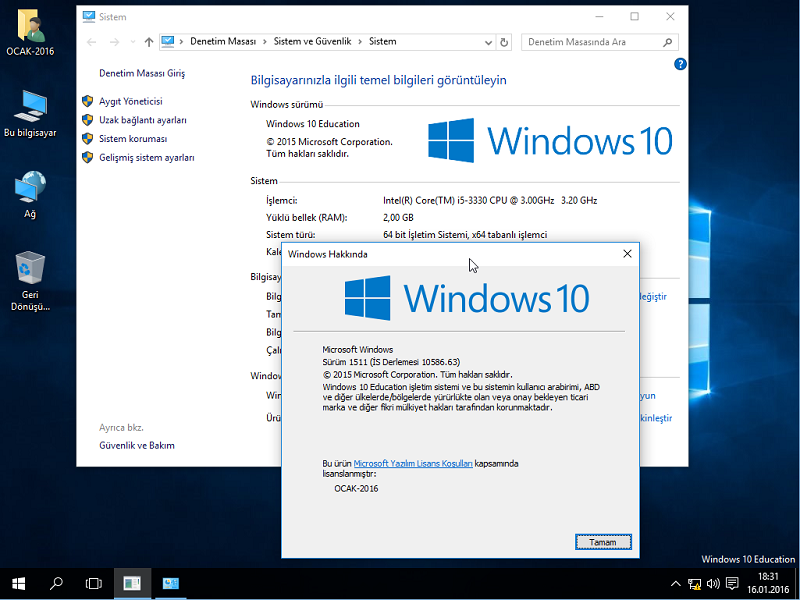Open the network status tray icon
This screenshot has height=600, width=800.
coord(694,584)
